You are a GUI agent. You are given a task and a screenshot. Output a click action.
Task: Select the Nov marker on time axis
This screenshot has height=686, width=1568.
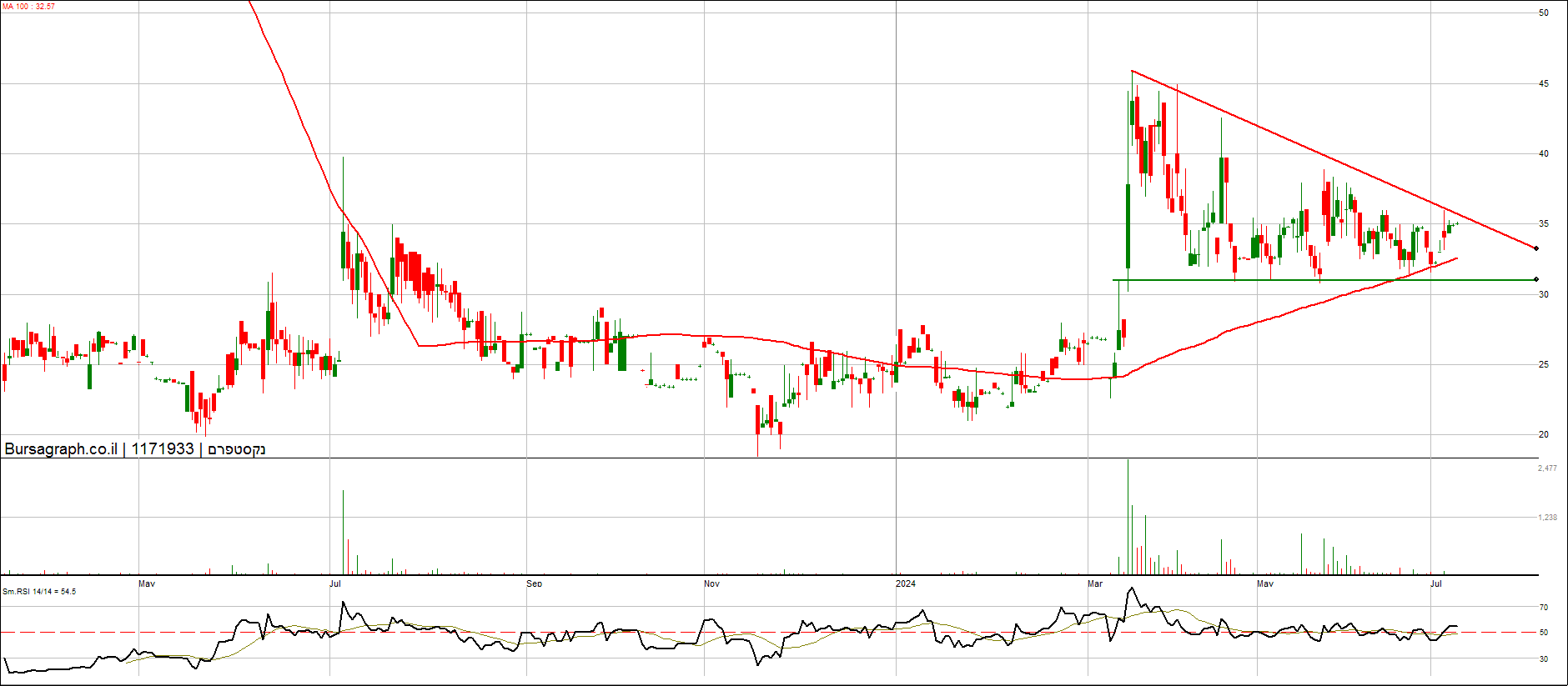711,583
